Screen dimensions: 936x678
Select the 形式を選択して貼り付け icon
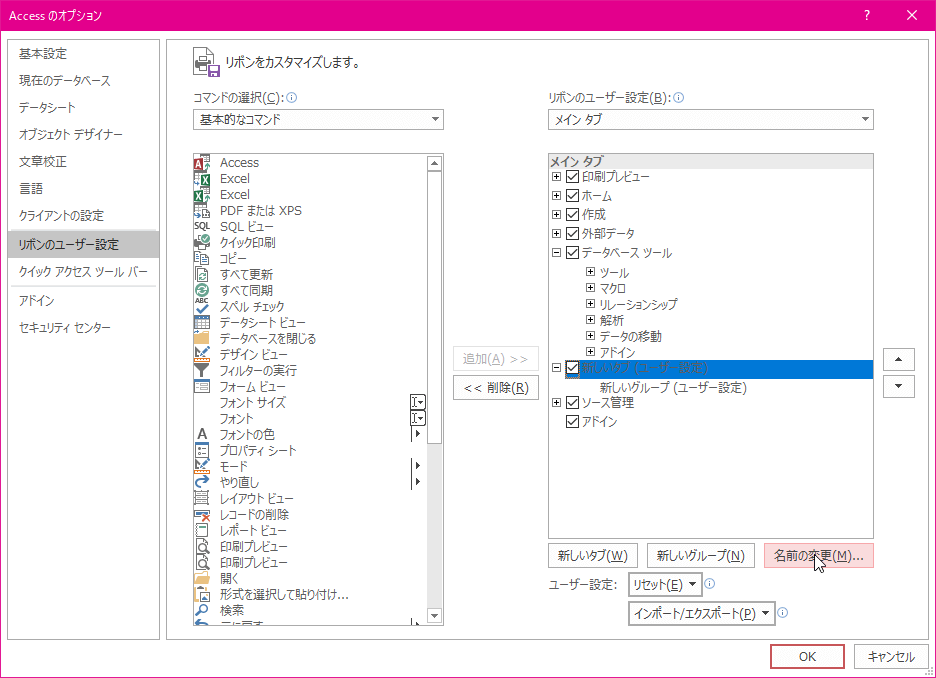[202, 594]
